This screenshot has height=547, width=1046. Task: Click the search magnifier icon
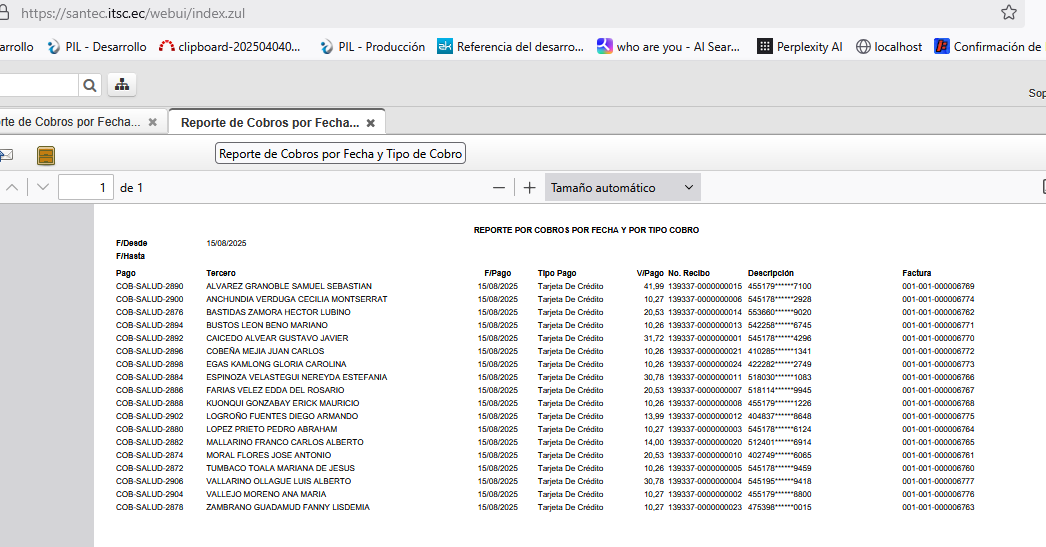point(90,85)
